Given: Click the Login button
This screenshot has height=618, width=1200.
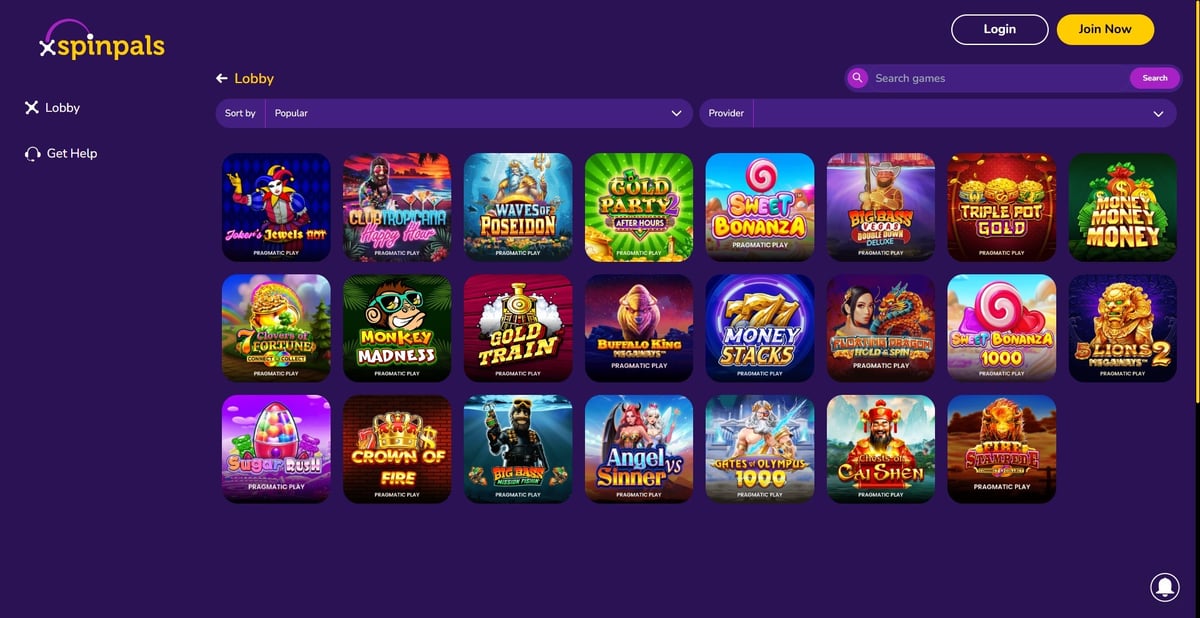Looking at the screenshot, I should pos(999,29).
